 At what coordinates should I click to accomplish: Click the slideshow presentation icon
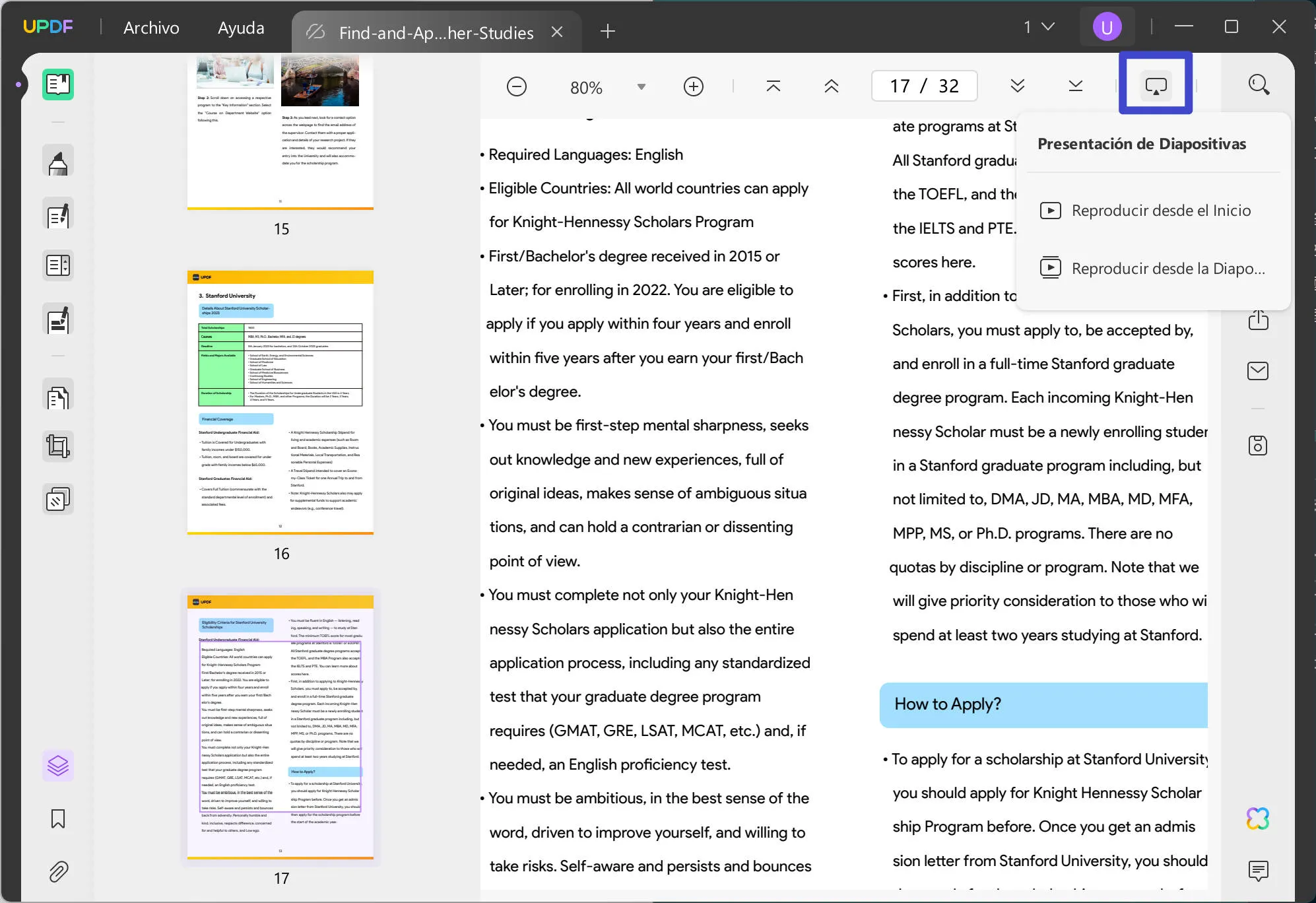(1156, 86)
